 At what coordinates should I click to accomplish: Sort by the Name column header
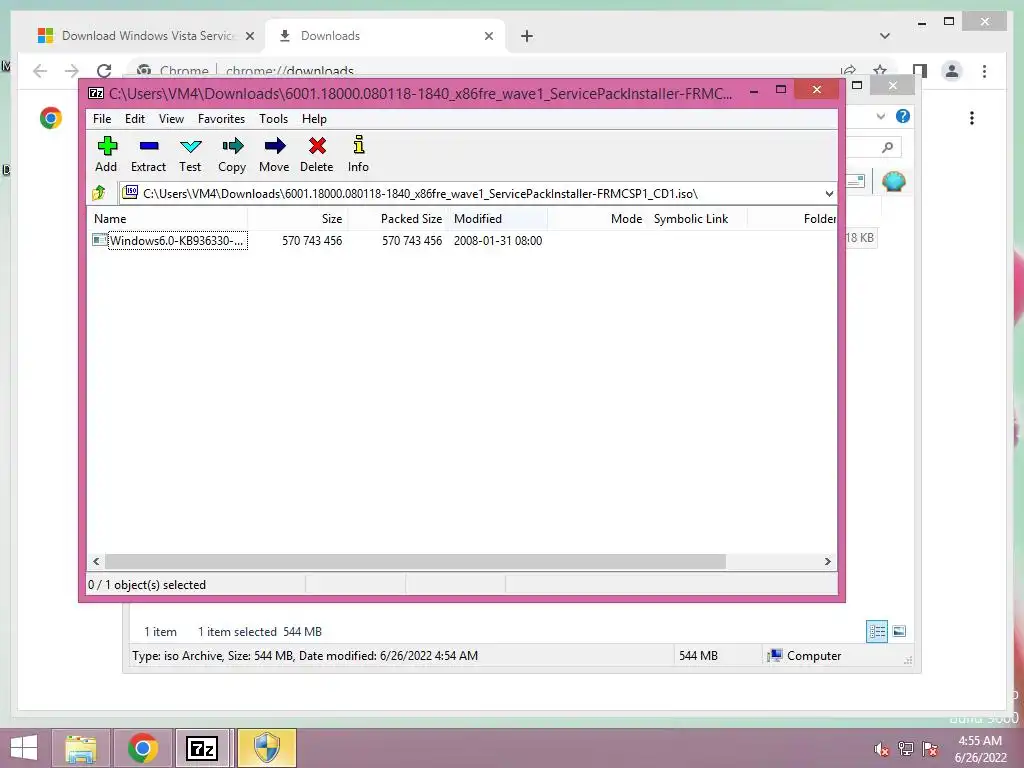click(x=167, y=219)
